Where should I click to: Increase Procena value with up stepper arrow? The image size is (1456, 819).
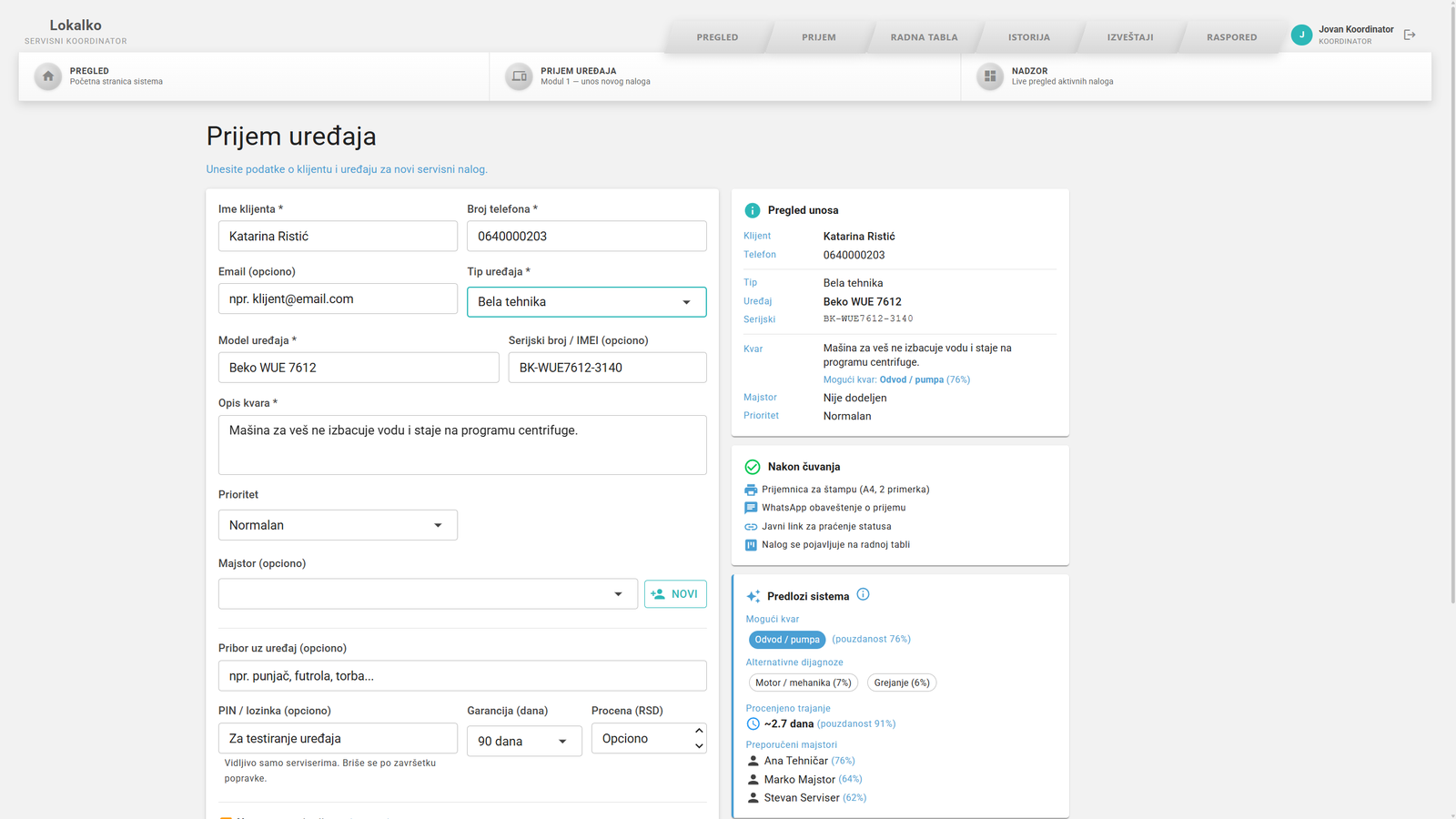[x=699, y=731]
